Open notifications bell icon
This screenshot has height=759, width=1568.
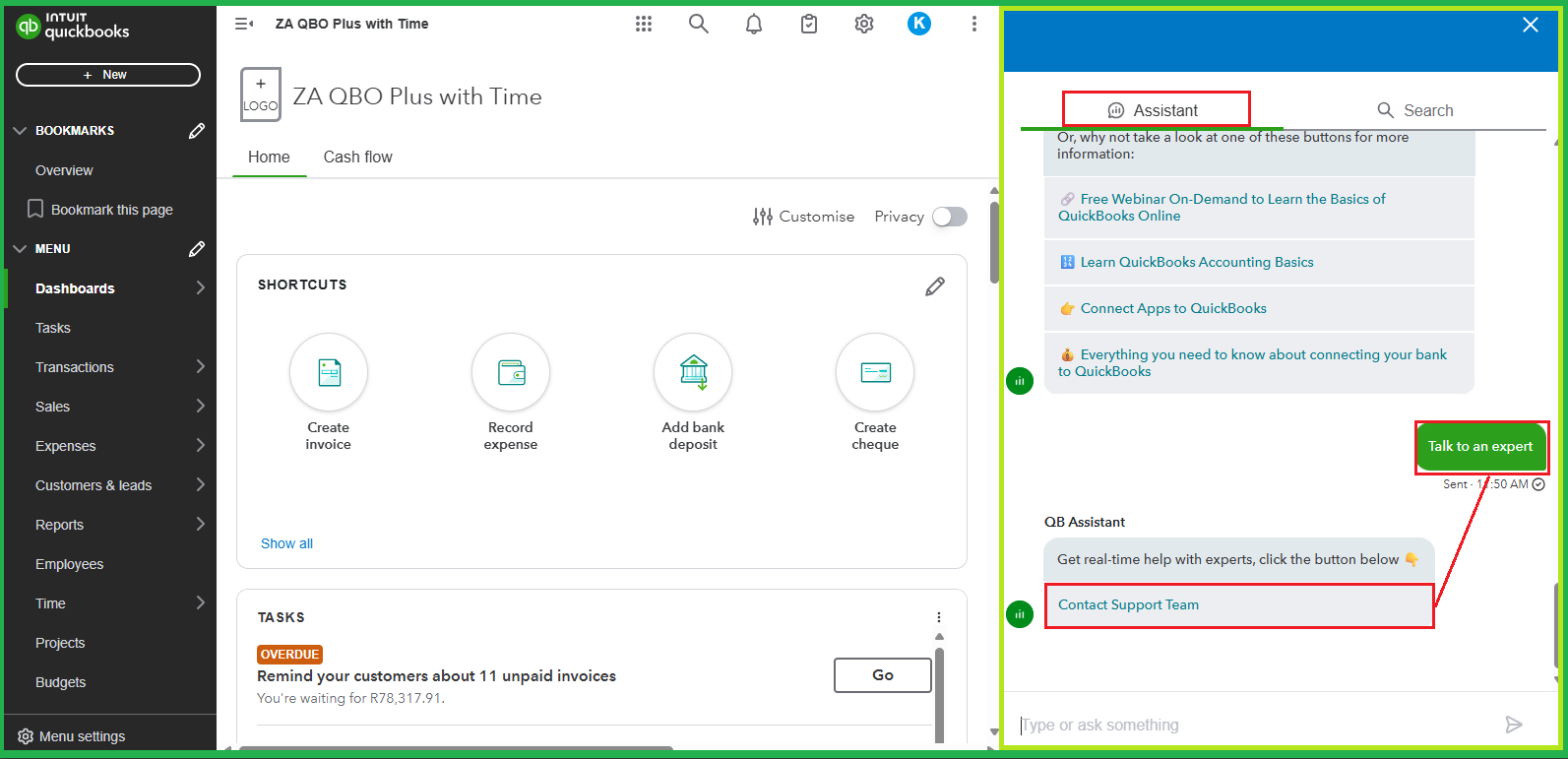(754, 24)
